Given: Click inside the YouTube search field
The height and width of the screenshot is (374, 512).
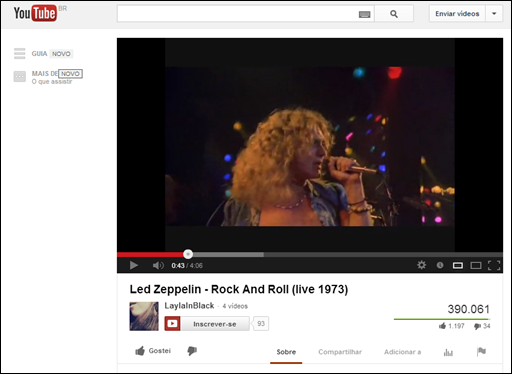Looking at the screenshot, I should (238, 14).
